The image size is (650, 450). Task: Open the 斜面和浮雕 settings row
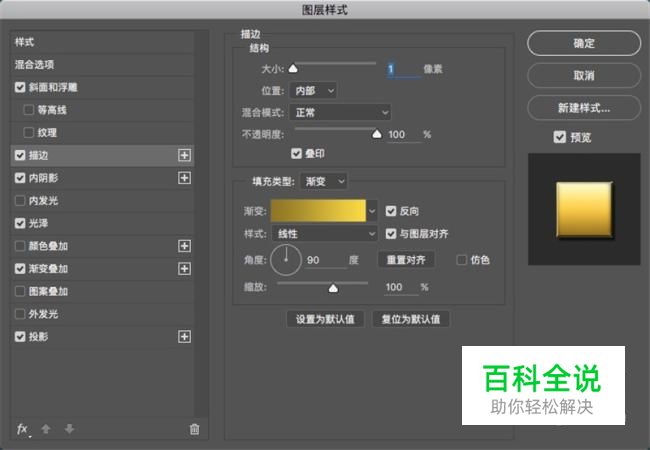102,87
